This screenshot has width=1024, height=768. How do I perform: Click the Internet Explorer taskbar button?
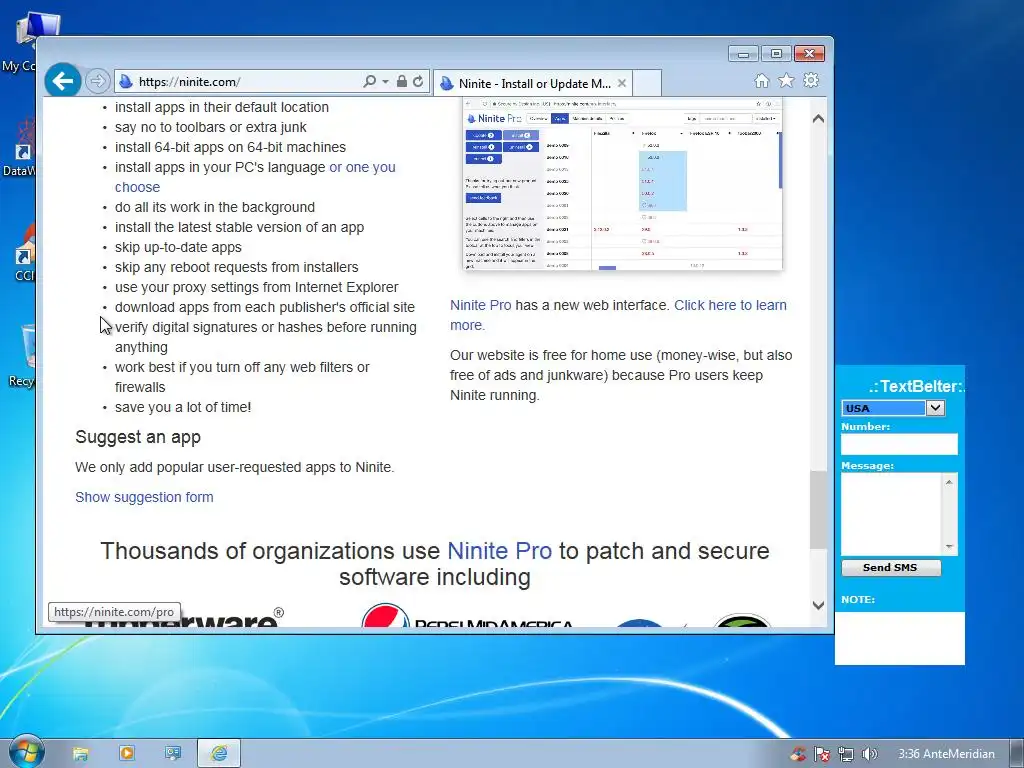tap(219, 754)
